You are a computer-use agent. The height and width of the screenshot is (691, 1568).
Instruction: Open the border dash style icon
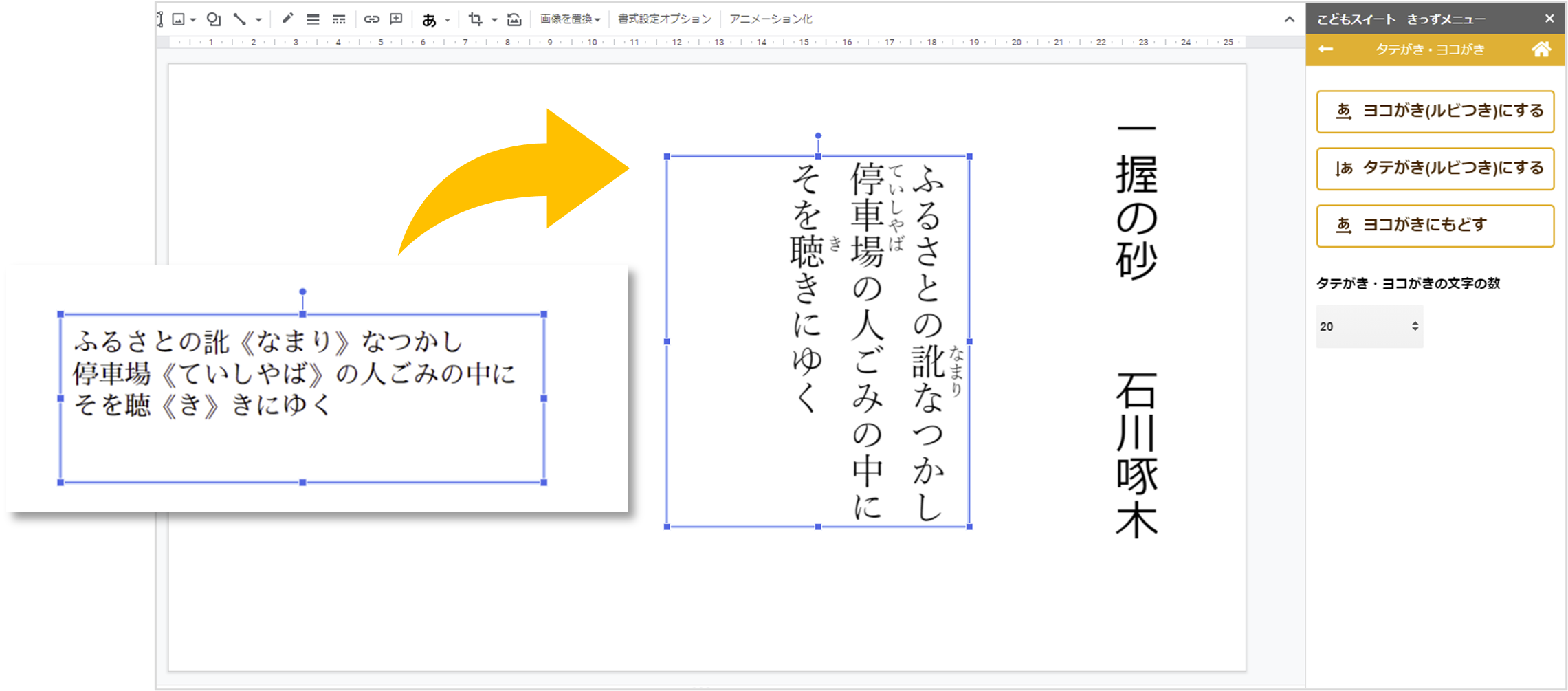point(339,19)
